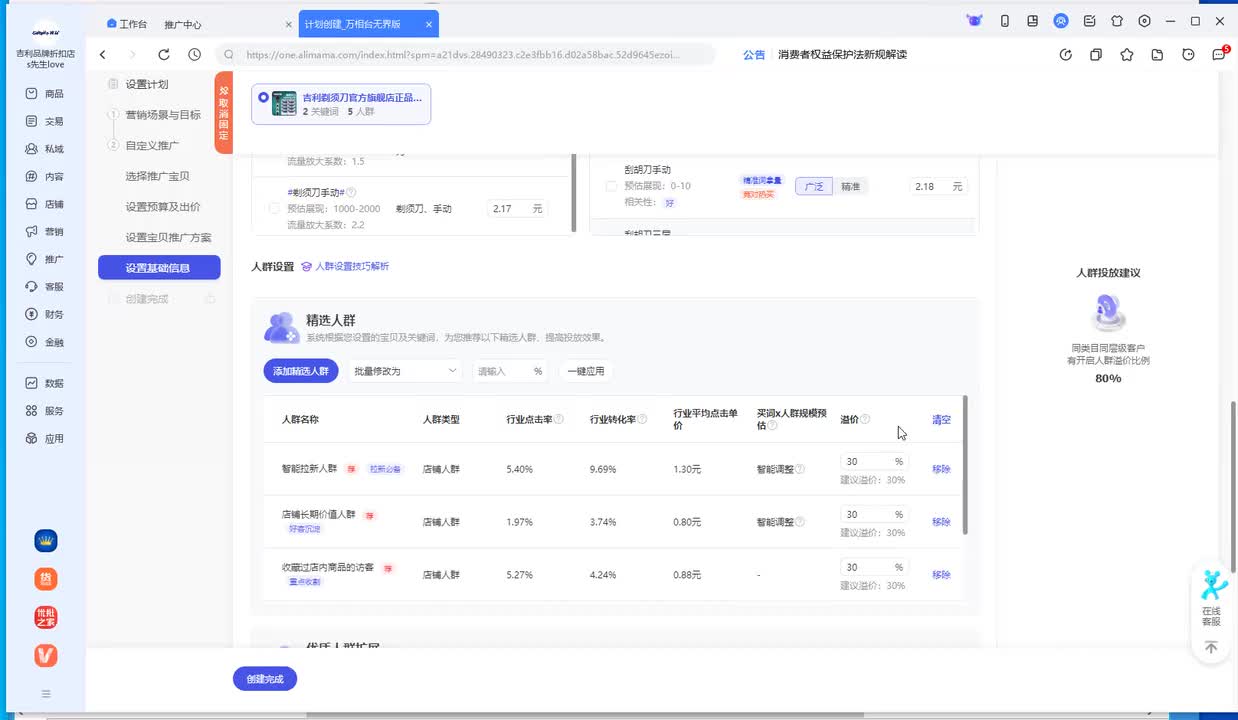Open the hexagon settings icon in title bar

(1145, 21)
